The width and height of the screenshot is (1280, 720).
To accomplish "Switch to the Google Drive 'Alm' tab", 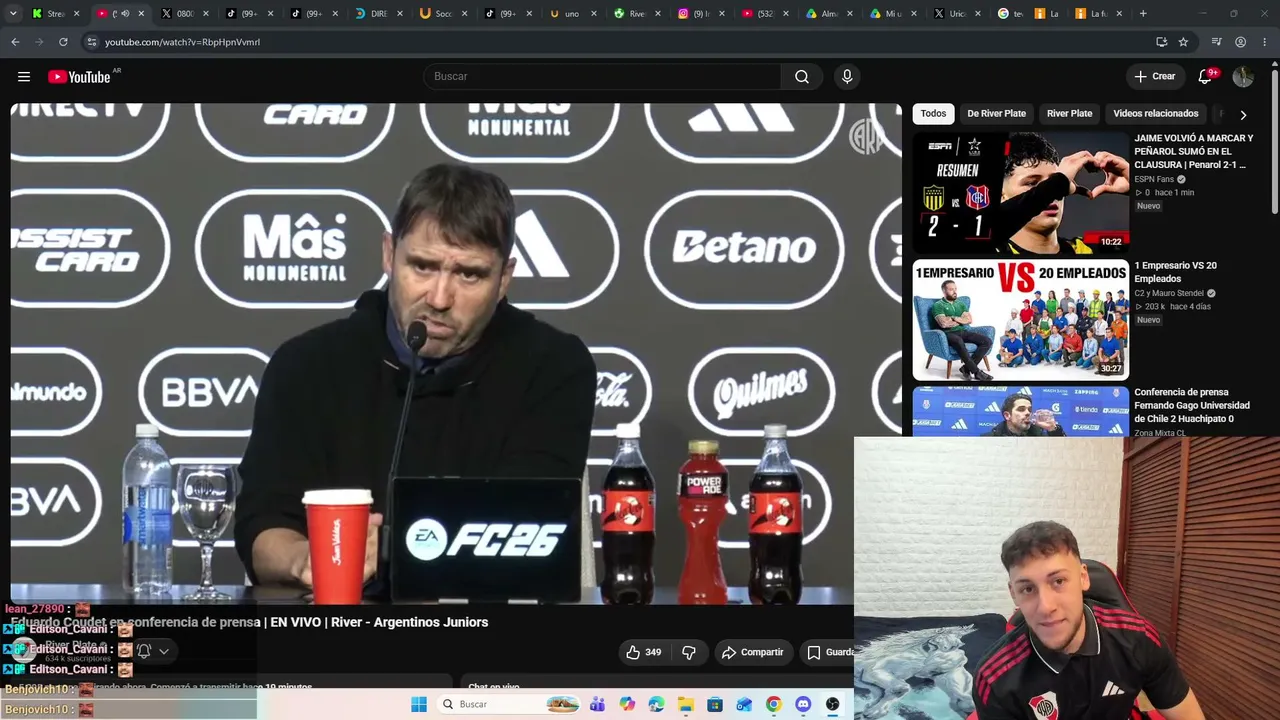I will (831, 14).
